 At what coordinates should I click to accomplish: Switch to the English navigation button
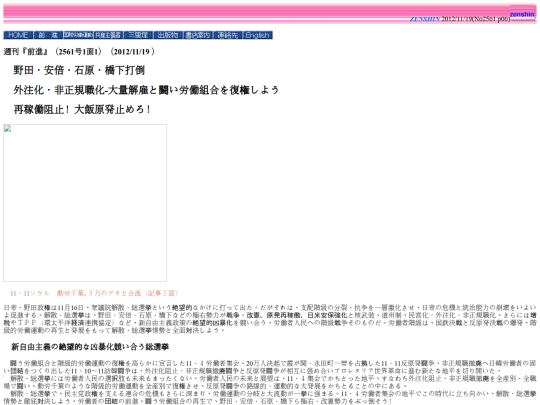pos(258,35)
